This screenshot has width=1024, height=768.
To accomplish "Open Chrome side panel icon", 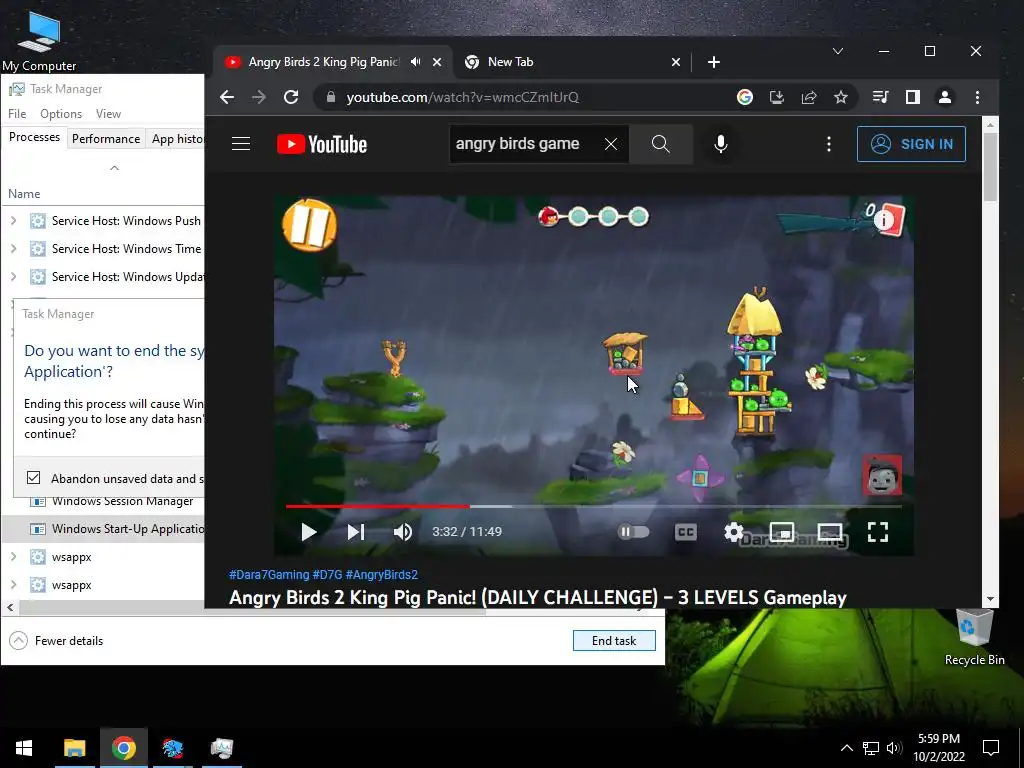I will (x=912, y=97).
